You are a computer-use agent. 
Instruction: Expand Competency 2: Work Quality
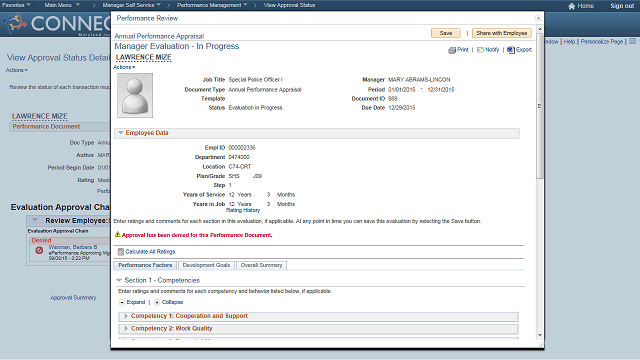tap(126, 329)
